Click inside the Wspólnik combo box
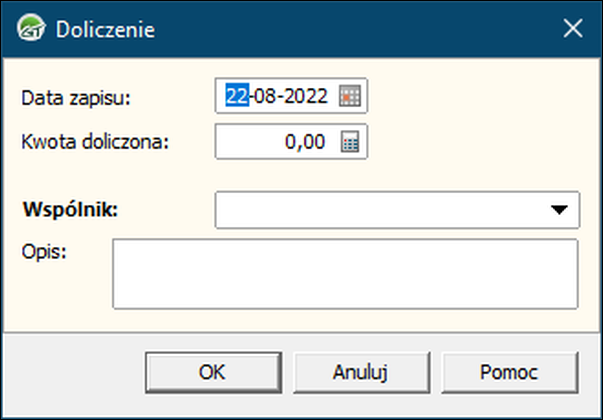 pyautogui.click(x=380, y=210)
